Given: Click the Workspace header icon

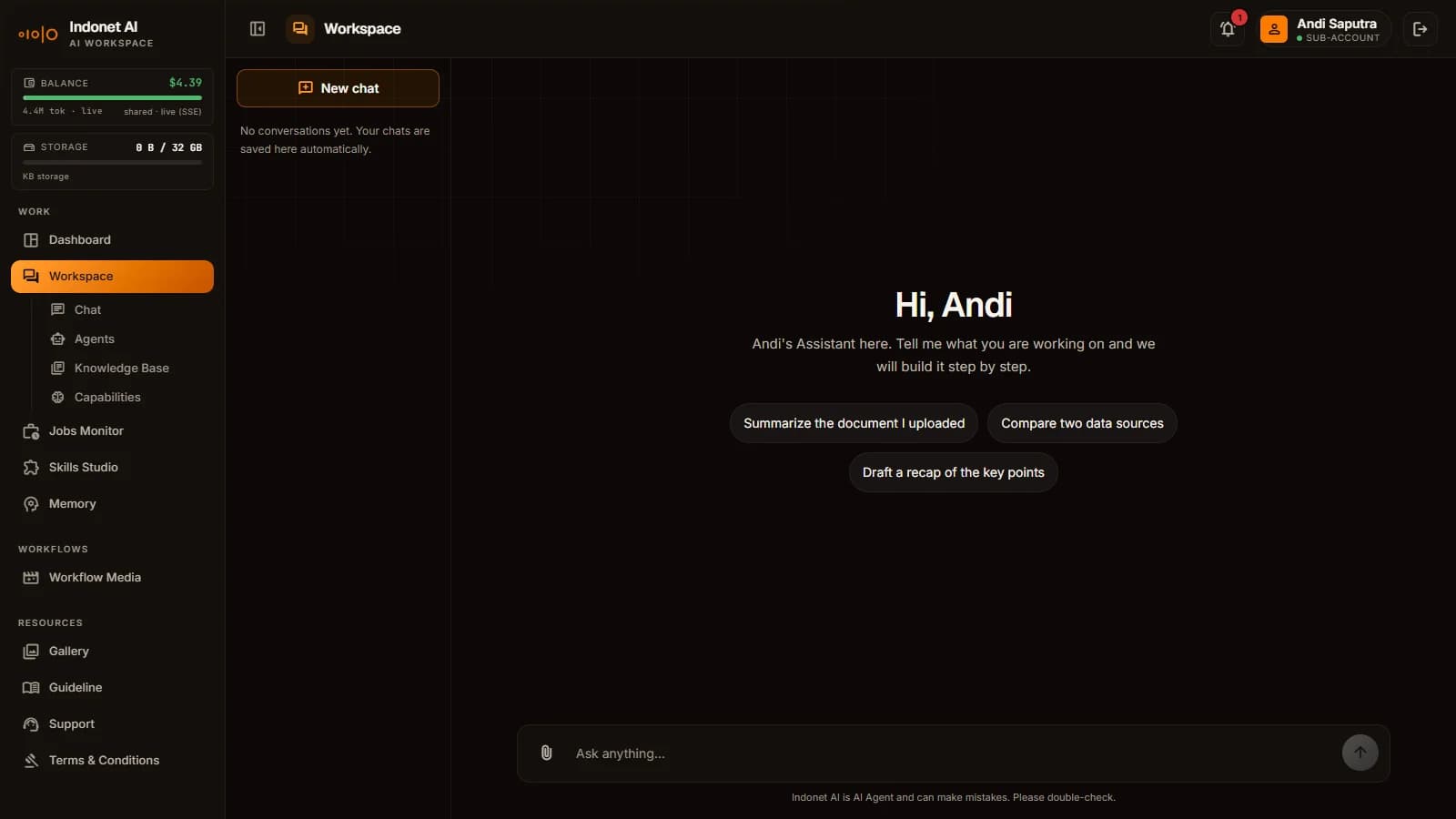Looking at the screenshot, I should pos(300,29).
